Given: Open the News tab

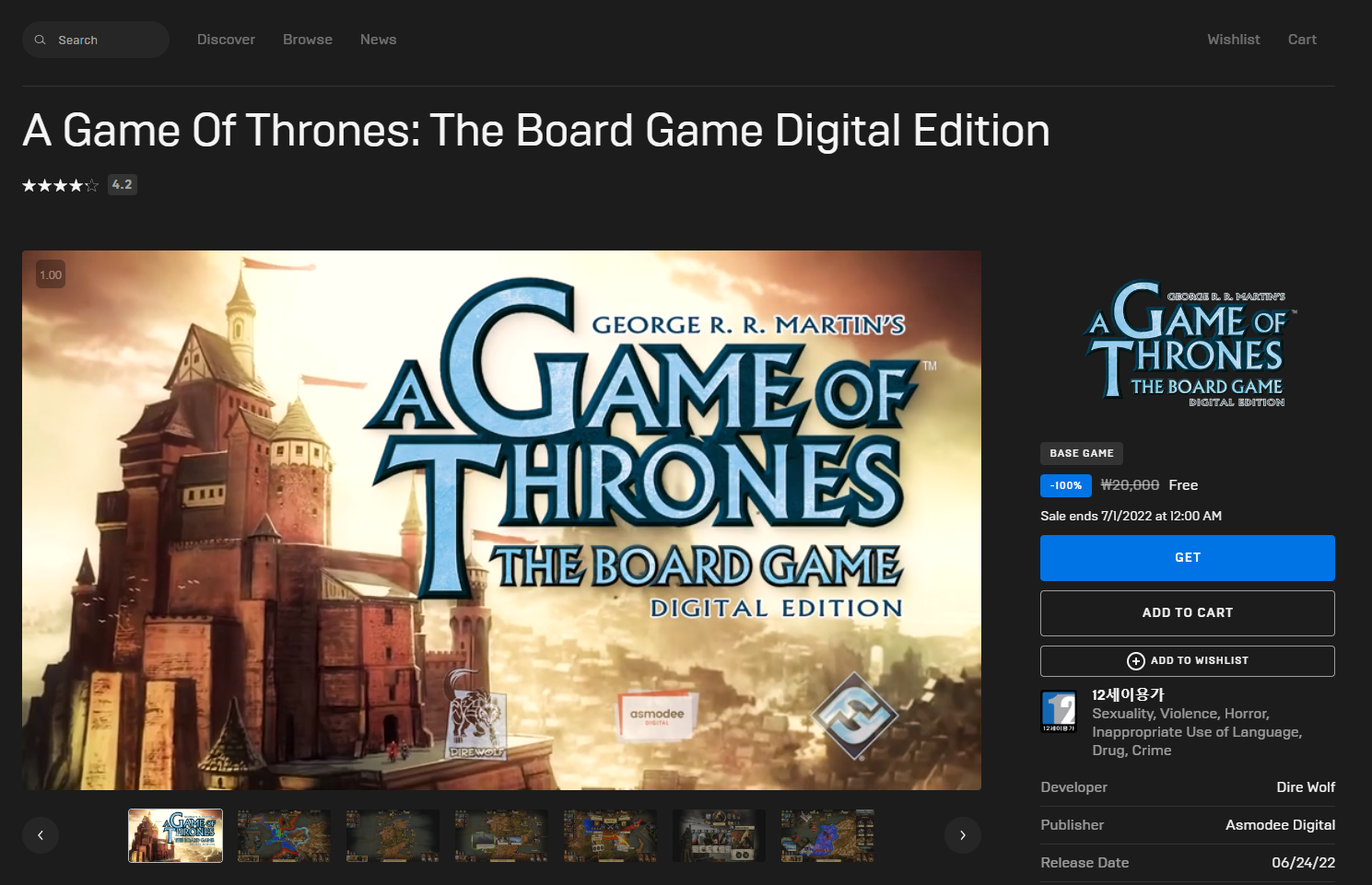Looking at the screenshot, I should tap(378, 40).
